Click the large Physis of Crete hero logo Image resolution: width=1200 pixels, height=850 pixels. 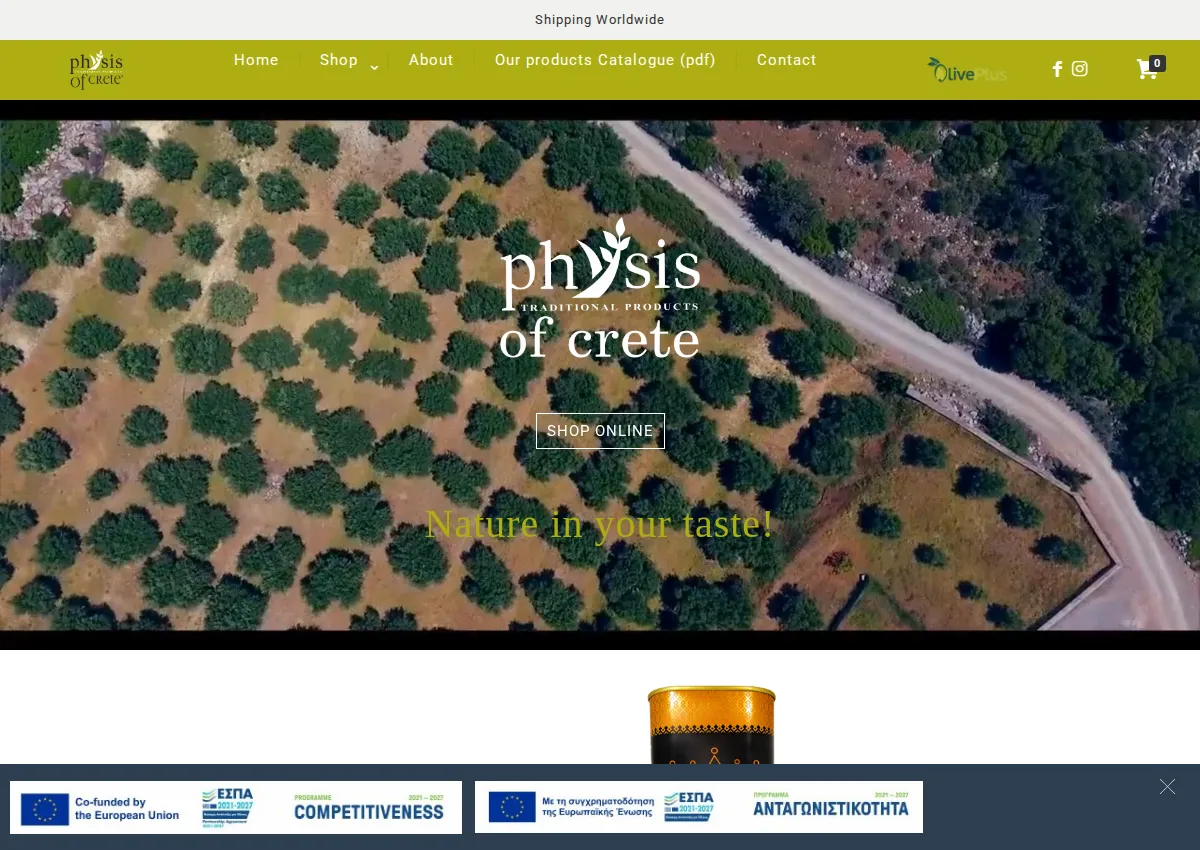pyautogui.click(x=599, y=289)
